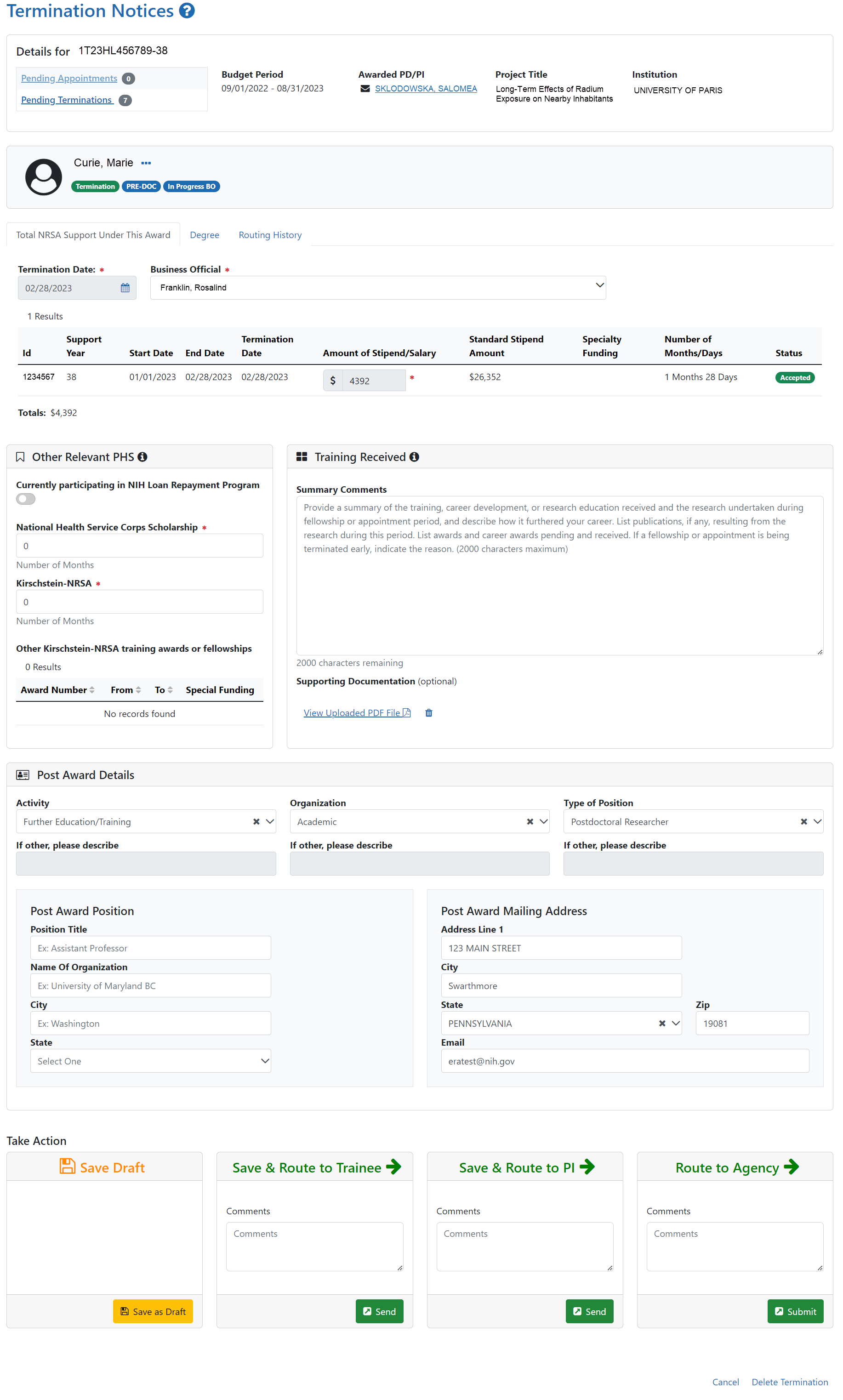Click the In Progress BO badge
Screen dimensions: 843x1400
coord(191,186)
